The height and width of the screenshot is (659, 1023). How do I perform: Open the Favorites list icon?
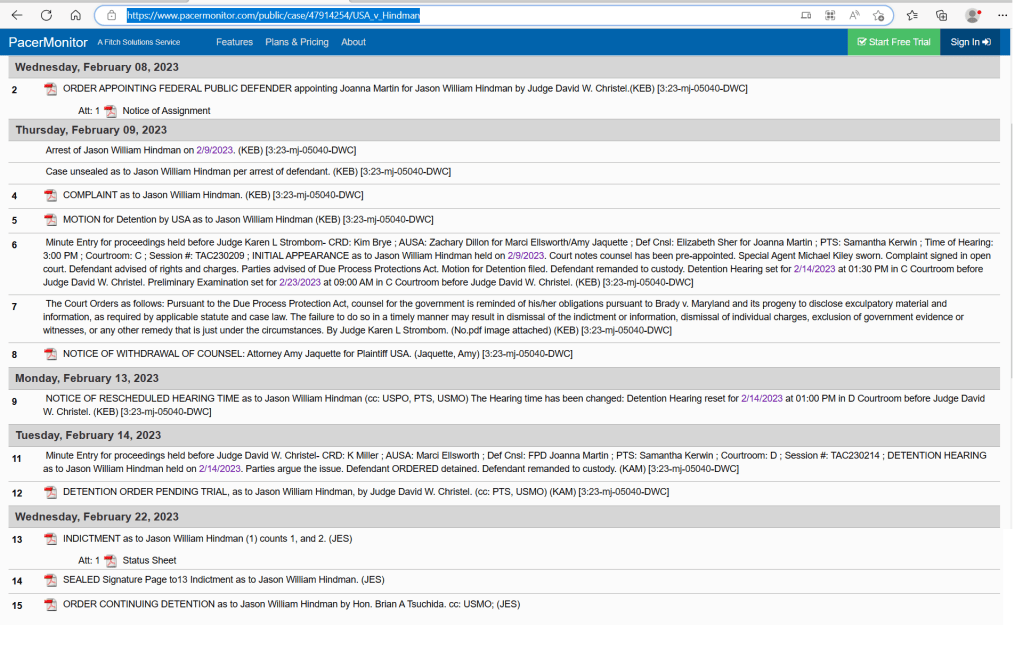click(913, 15)
